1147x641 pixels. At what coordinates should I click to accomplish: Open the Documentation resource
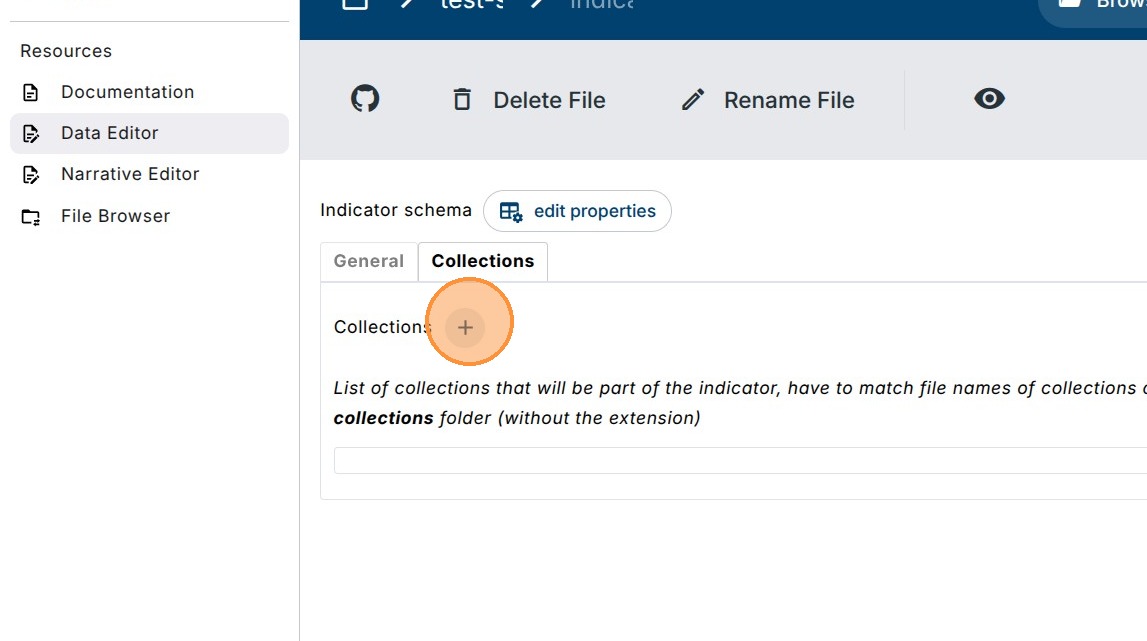pos(127,92)
